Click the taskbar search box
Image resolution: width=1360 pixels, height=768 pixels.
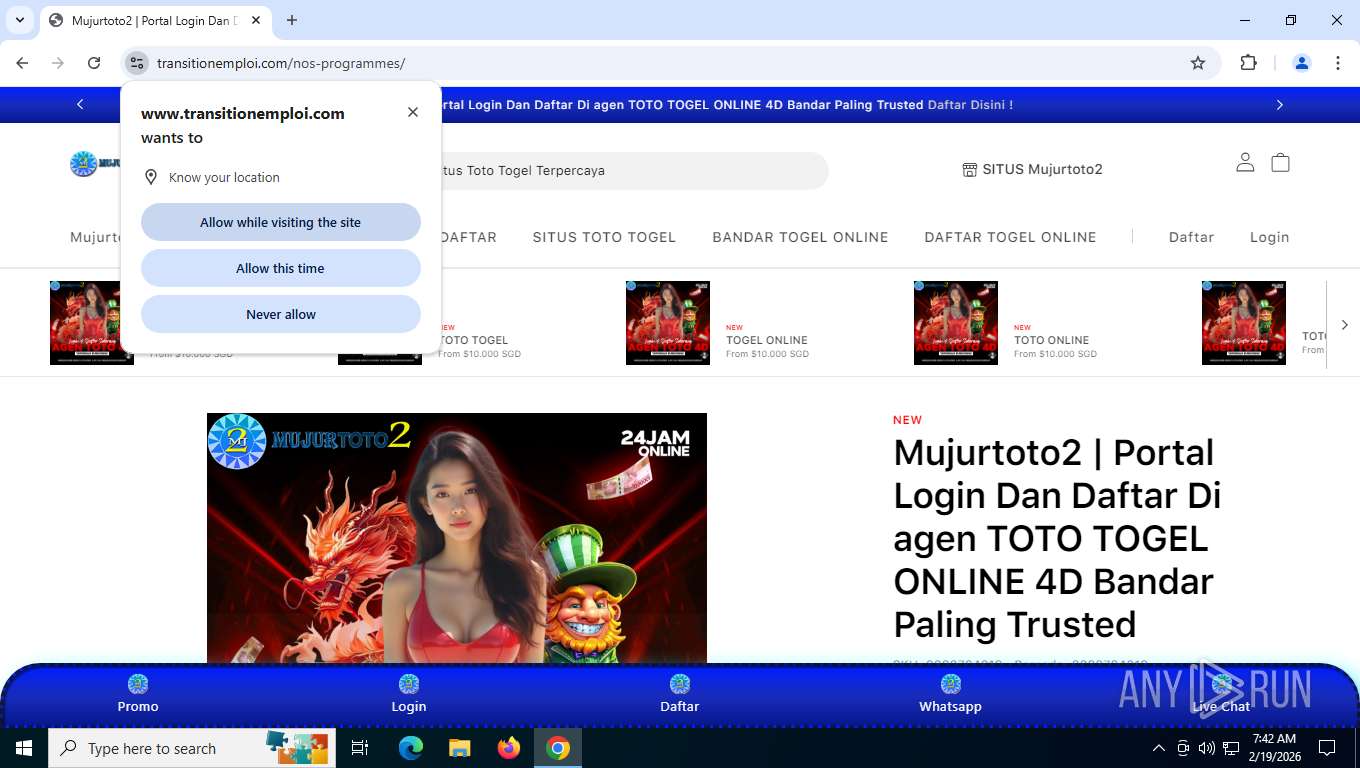(x=192, y=748)
